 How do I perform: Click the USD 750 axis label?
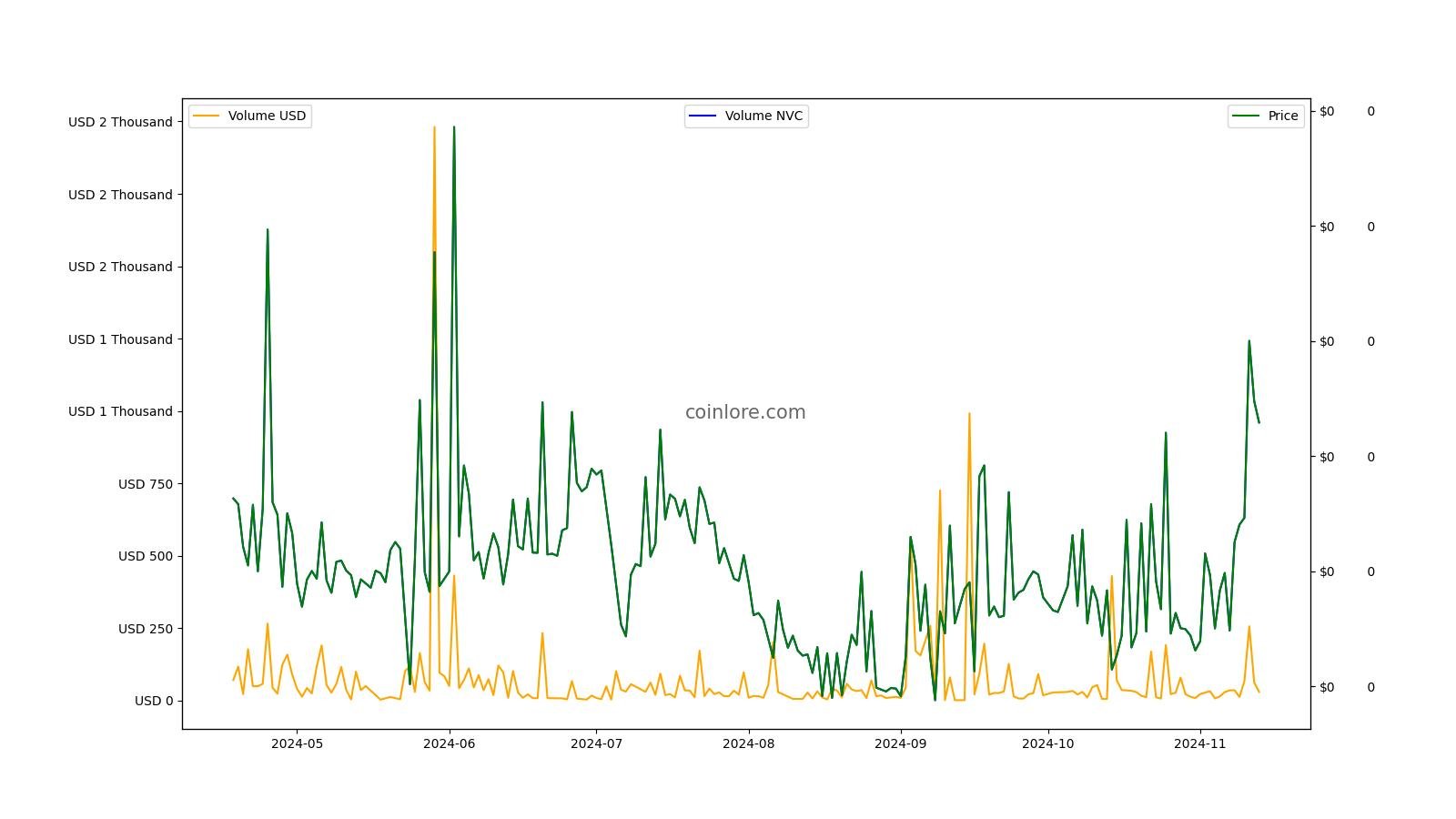pyautogui.click(x=146, y=484)
